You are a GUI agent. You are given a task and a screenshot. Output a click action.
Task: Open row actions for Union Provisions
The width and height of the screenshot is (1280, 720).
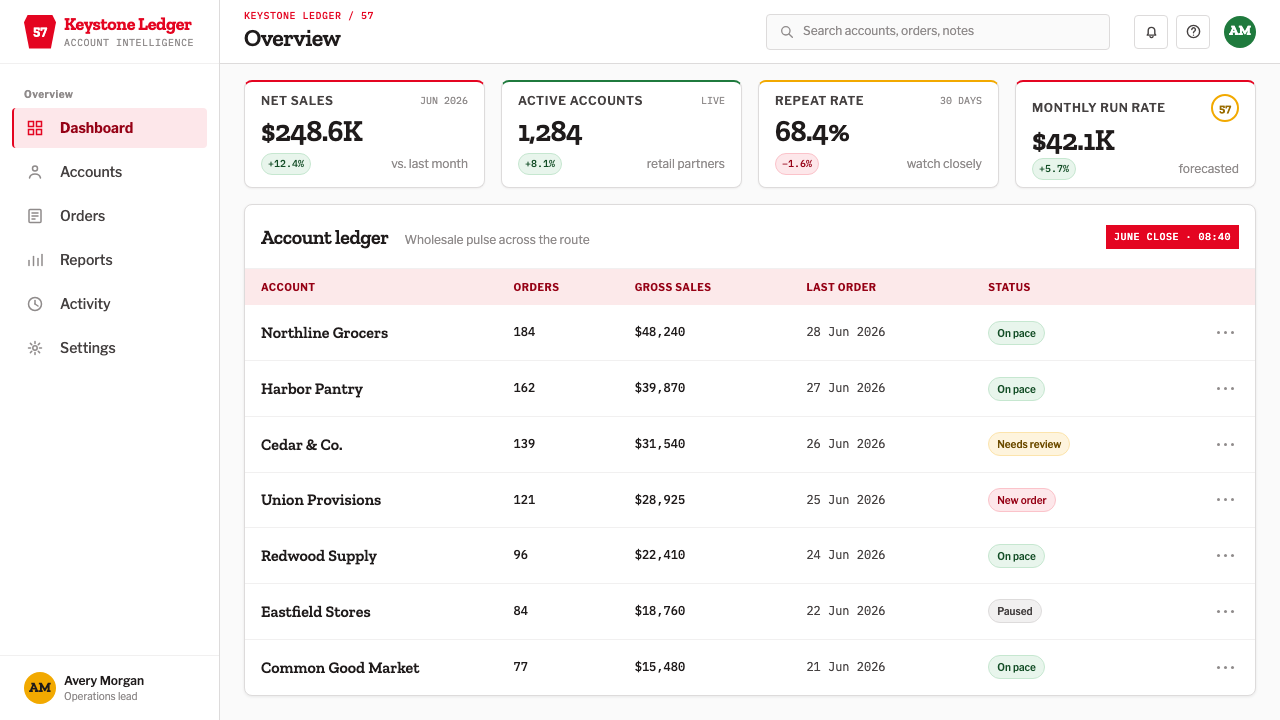click(x=1225, y=500)
